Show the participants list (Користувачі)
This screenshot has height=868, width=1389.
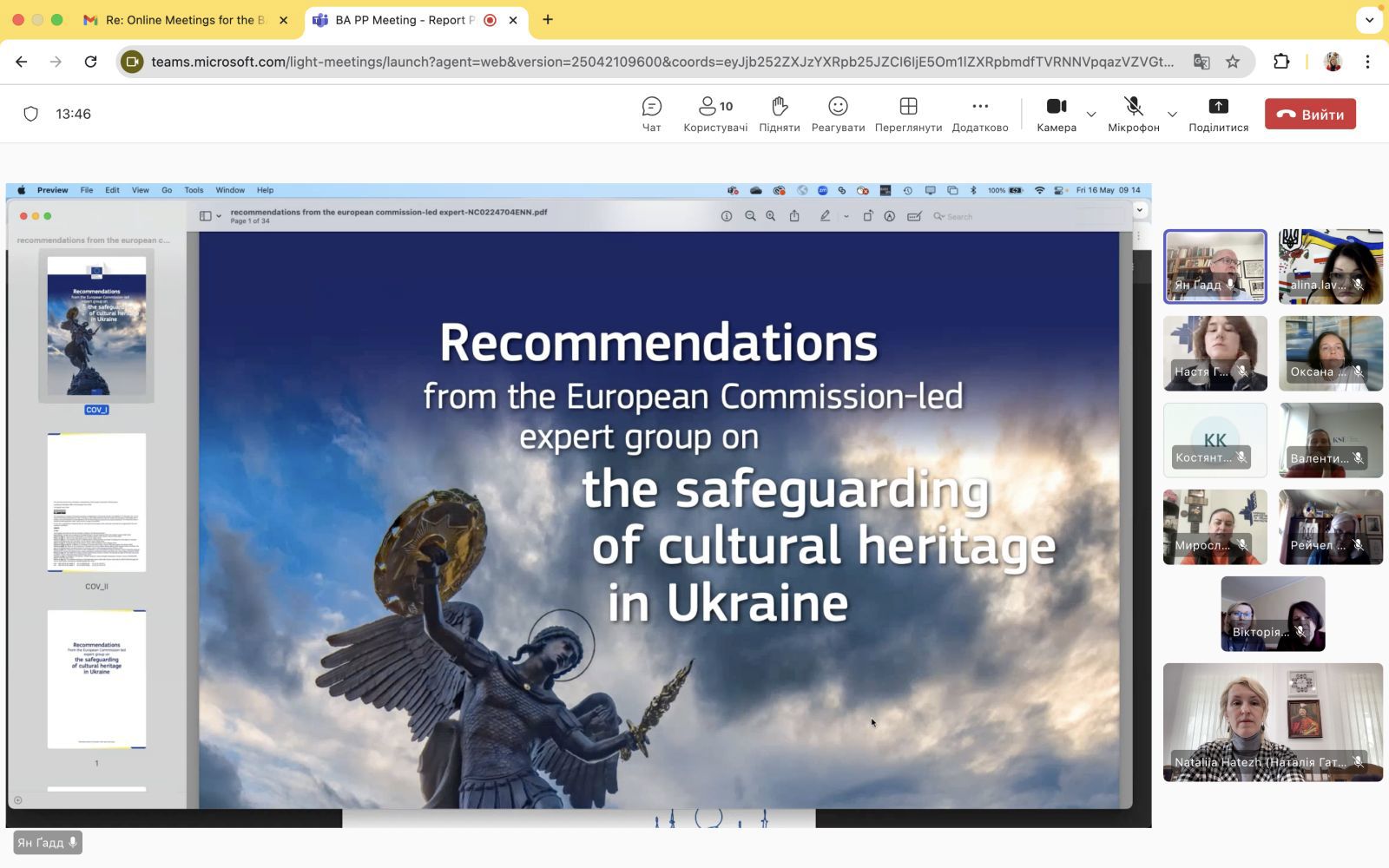click(x=715, y=115)
